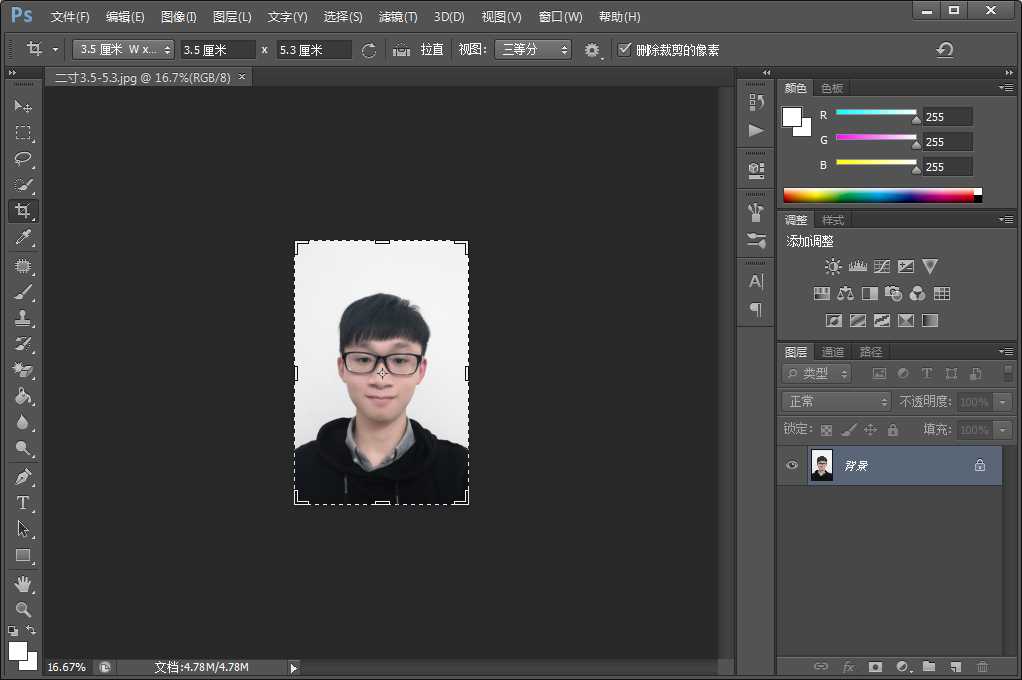Select the Zoom tool in toolbox

click(x=23, y=609)
